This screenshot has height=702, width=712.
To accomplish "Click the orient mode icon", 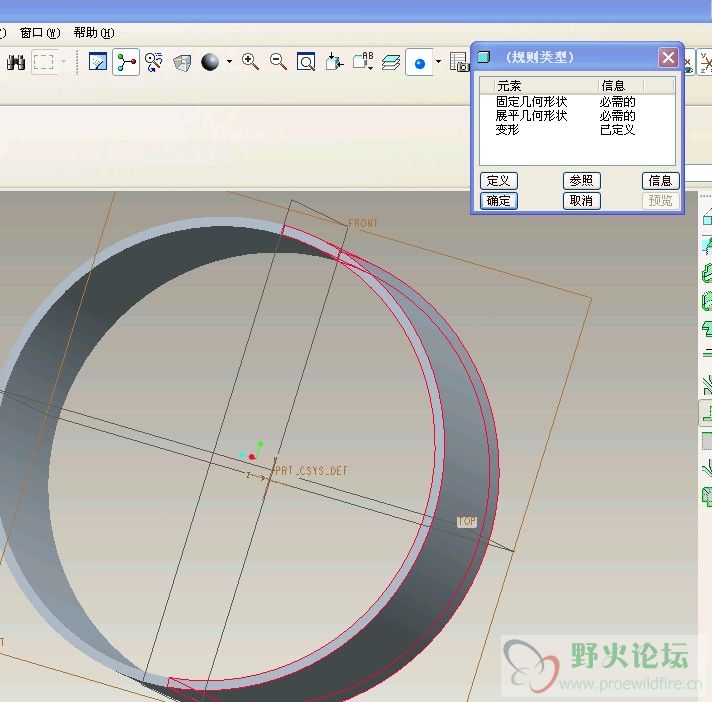I will tap(154, 62).
